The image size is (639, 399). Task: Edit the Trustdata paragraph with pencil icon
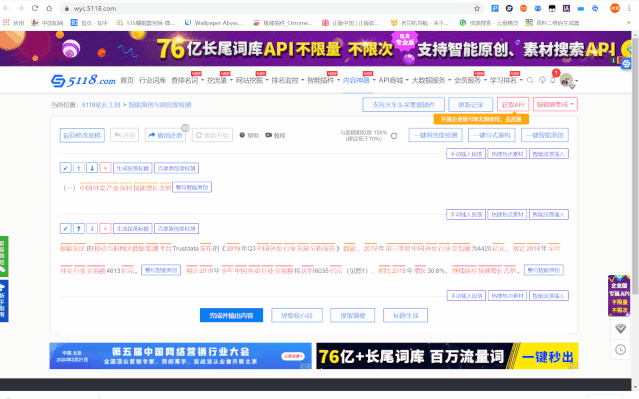click(x=66, y=229)
